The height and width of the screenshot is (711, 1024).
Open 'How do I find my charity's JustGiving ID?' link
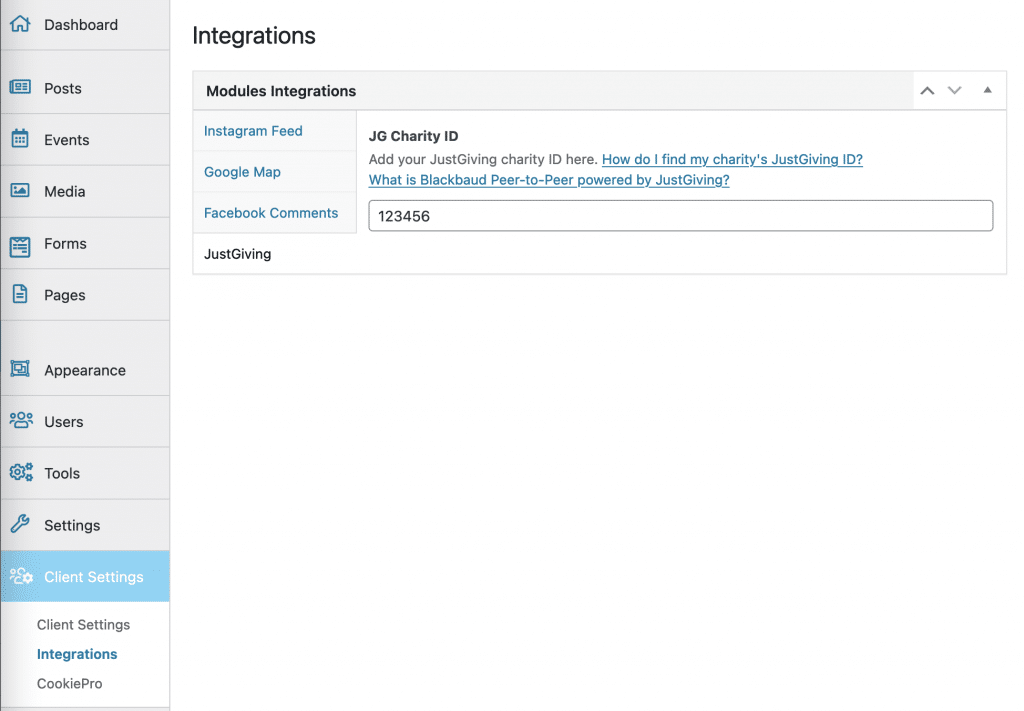[732, 159]
